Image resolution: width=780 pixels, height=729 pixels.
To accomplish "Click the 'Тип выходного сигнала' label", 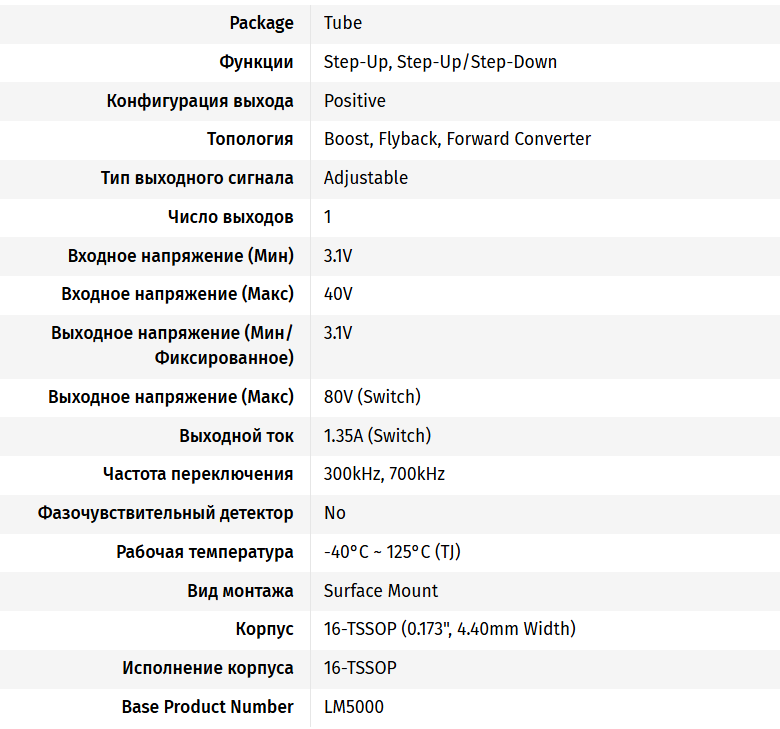I will (197, 178).
